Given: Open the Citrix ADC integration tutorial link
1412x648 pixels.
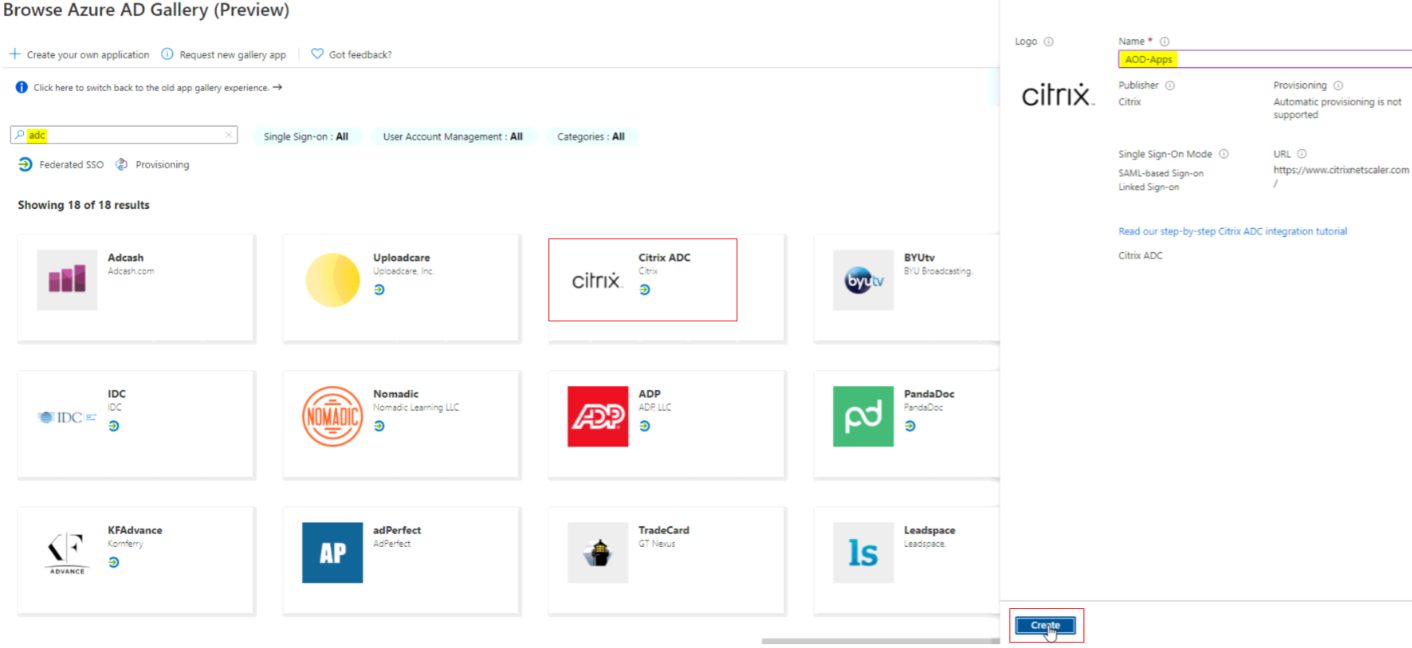Looking at the screenshot, I should pyautogui.click(x=1232, y=231).
